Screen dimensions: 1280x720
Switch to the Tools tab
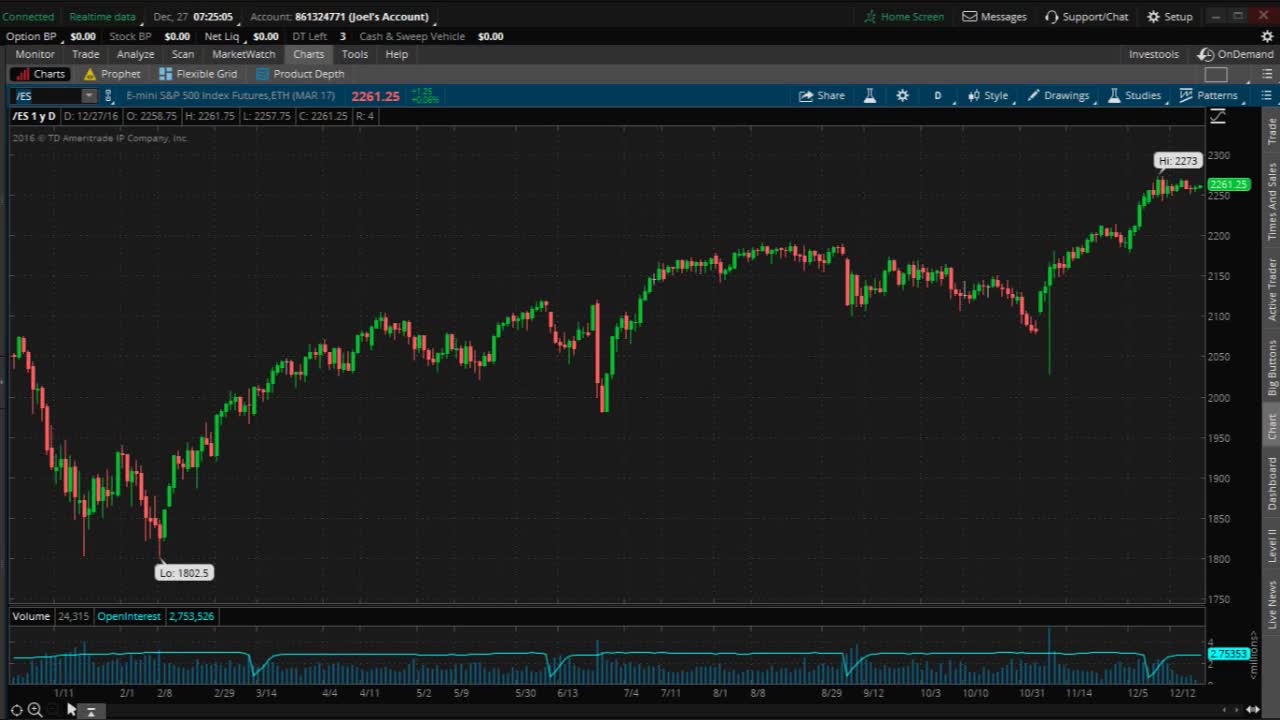coord(355,55)
